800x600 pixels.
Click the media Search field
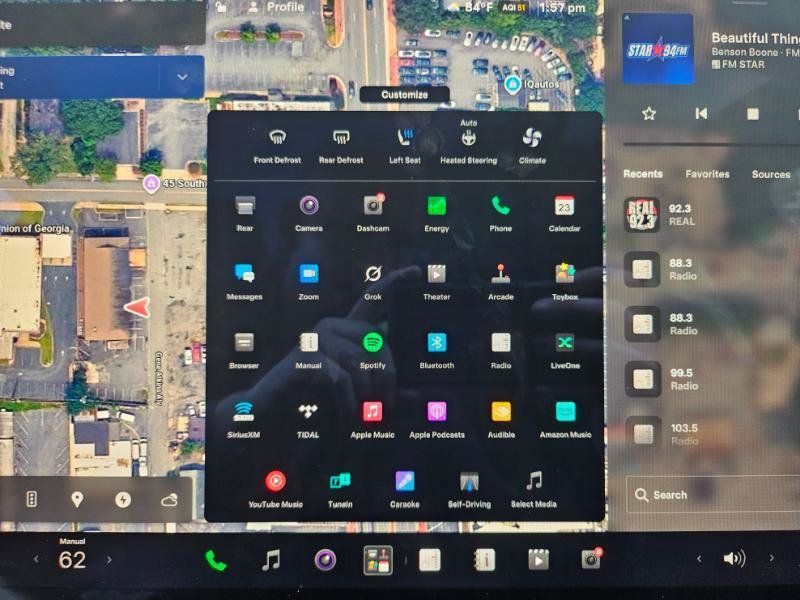click(713, 494)
